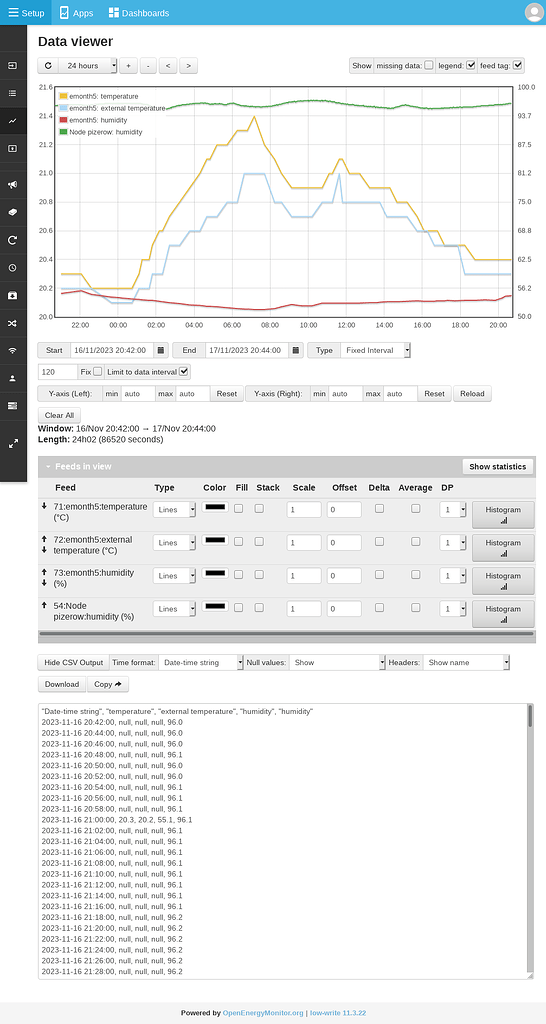The height and width of the screenshot is (1024, 546).
Task: Open Type dropdown for feed 73 humidity
Action: coord(174,575)
